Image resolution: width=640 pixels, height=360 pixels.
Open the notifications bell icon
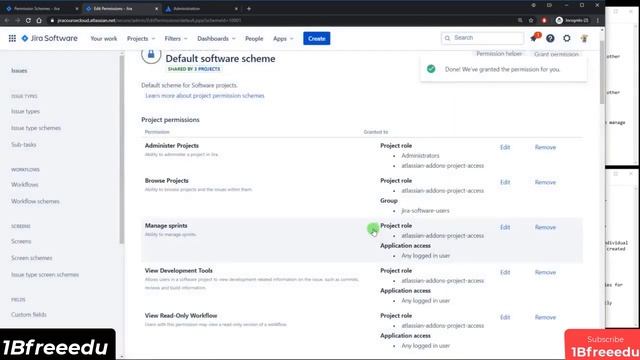pyautogui.click(x=534, y=38)
